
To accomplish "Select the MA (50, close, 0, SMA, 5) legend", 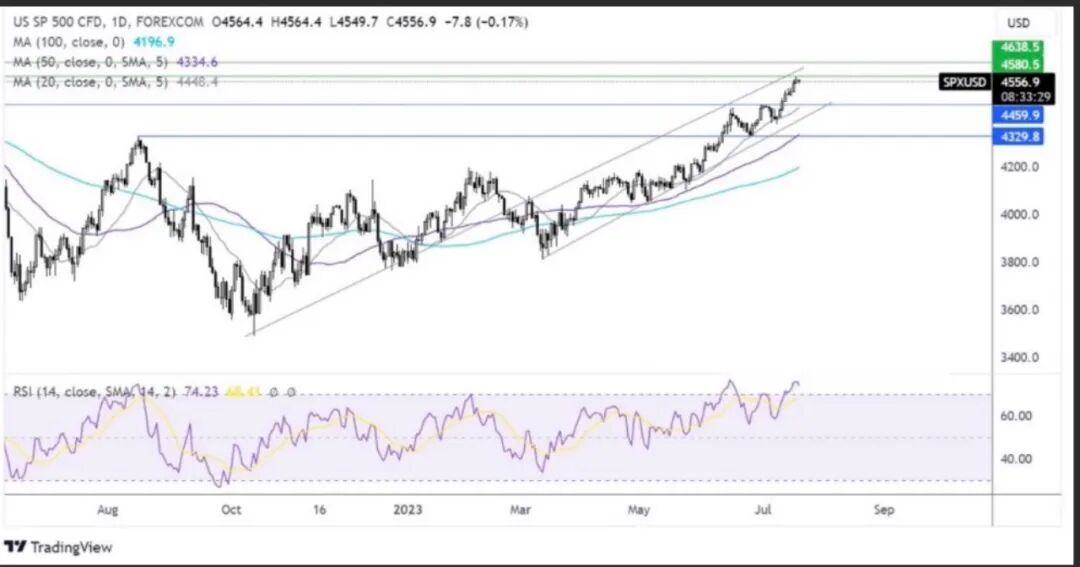I will pyautogui.click(x=91, y=62).
